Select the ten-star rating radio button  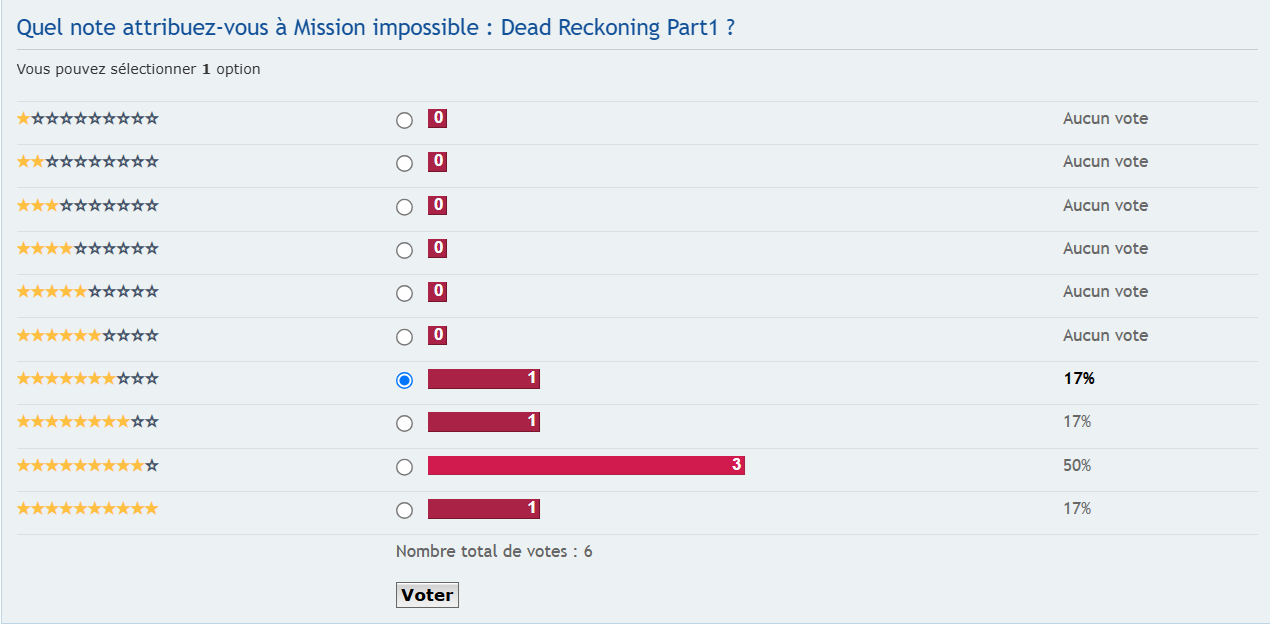click(404, 510)
